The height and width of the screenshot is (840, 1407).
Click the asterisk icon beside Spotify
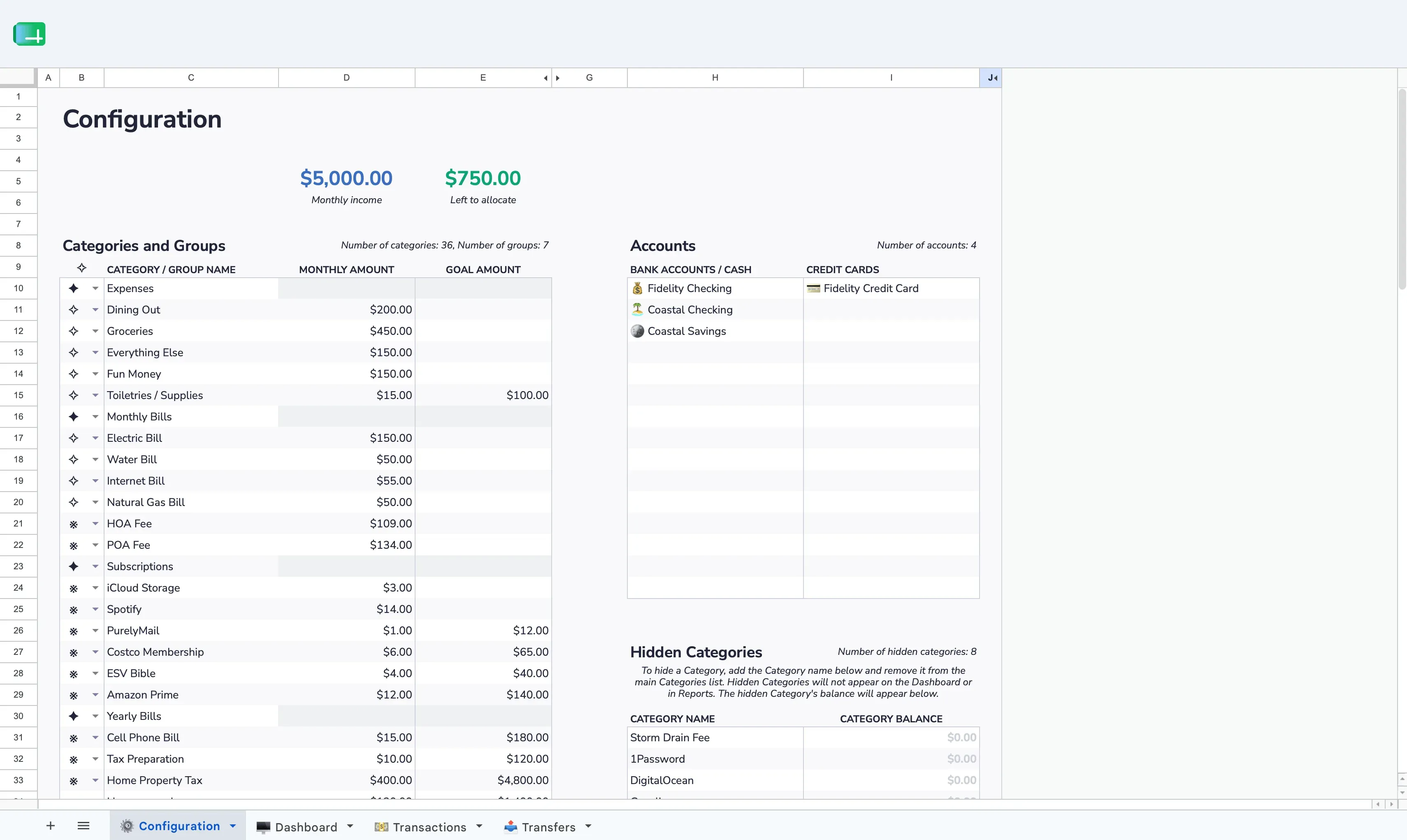pos(74,610)
